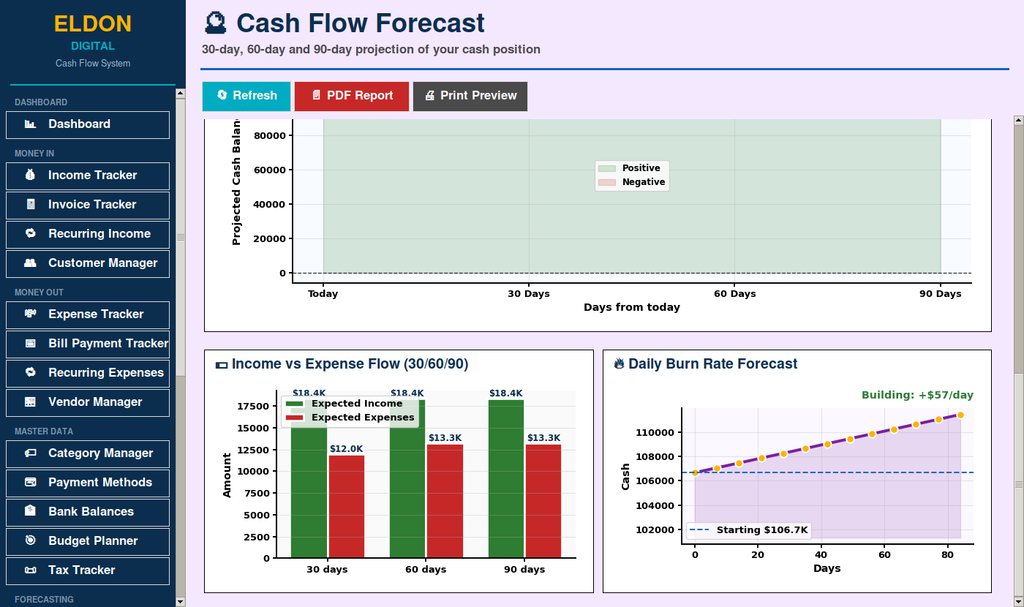
Task: Click the 'Starting $106.7K' legend entry
Action: (x=749, y=530)
